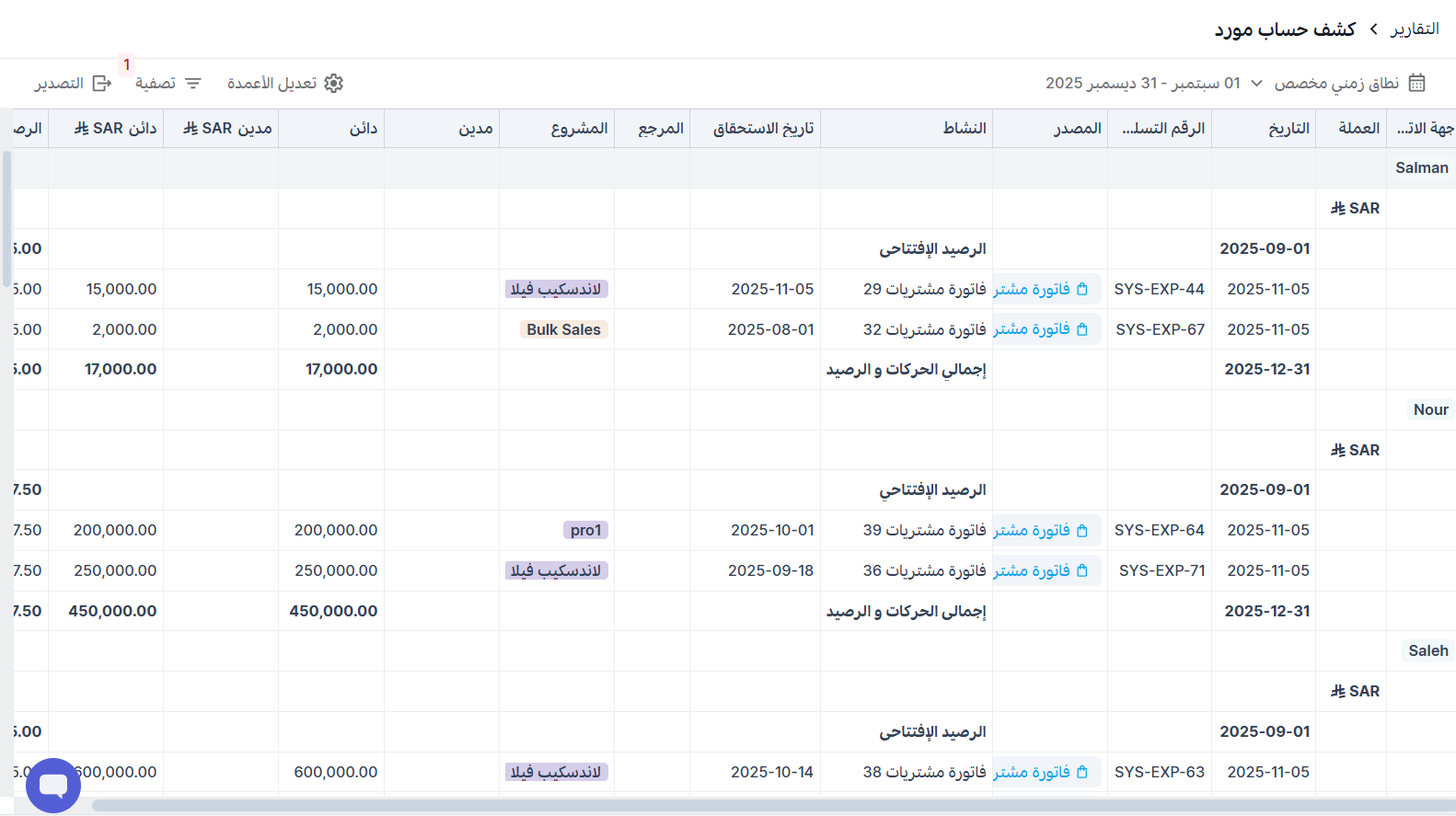This screenshot has height=816, width=1456.
Task: Click the breadcrumb chevron separator
Action: [x=1373, y=29]
